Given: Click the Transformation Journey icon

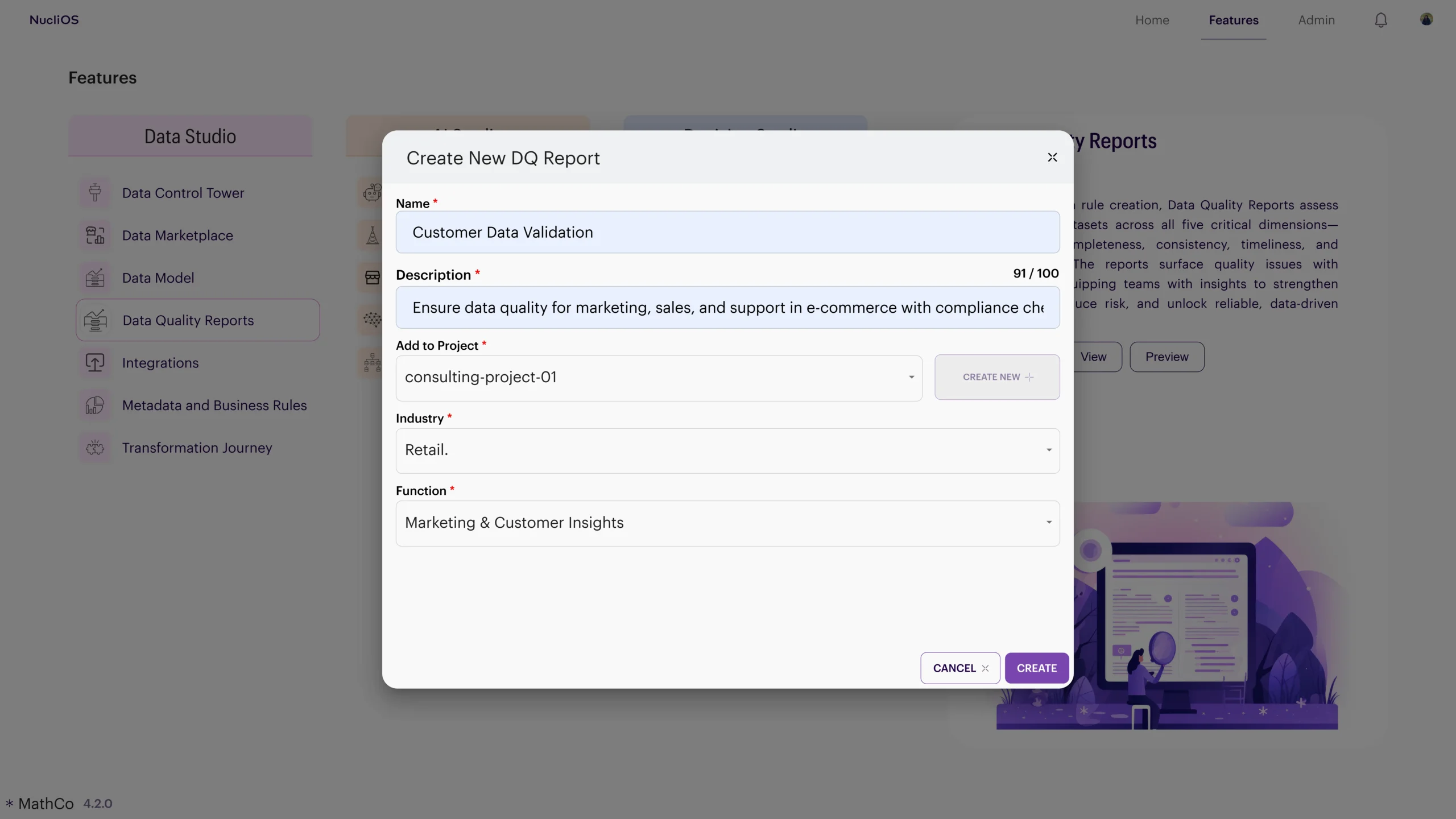Looking at the screenshot, I should point(95,448).
